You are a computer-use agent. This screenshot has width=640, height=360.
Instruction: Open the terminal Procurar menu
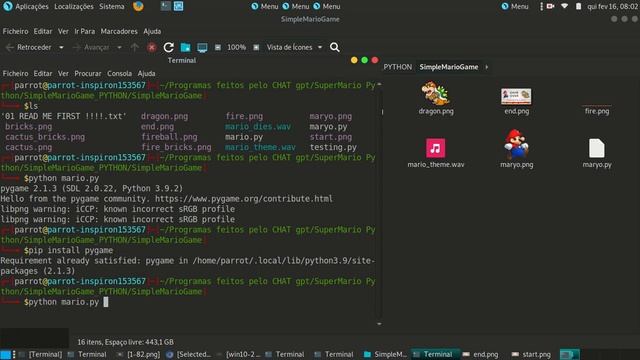pyautogui.click(x=87, y=73)
